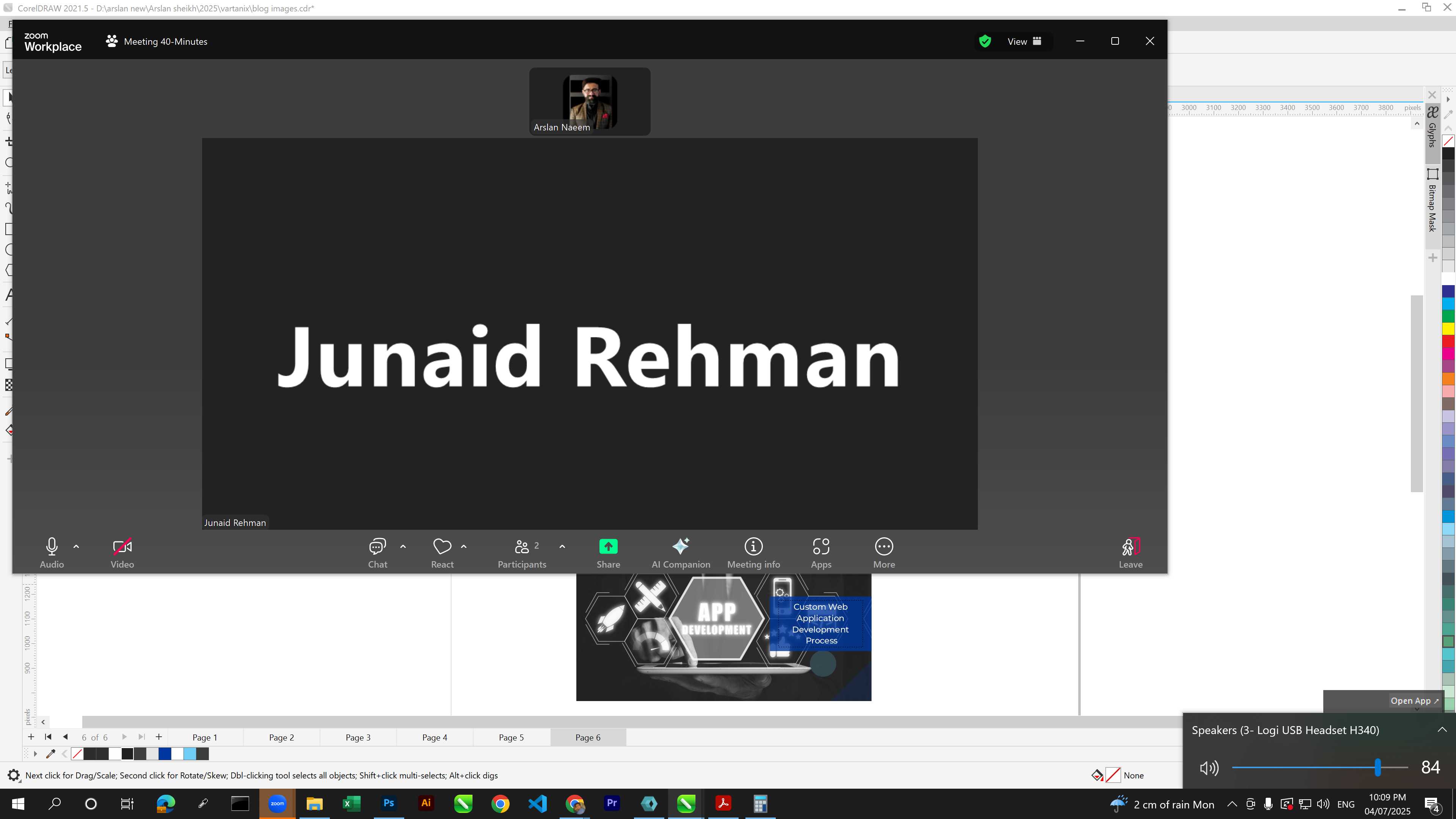The width and height of the screenshot is (1456, 819).
Task: Show hidden system tray icons
Action: 1232,804
